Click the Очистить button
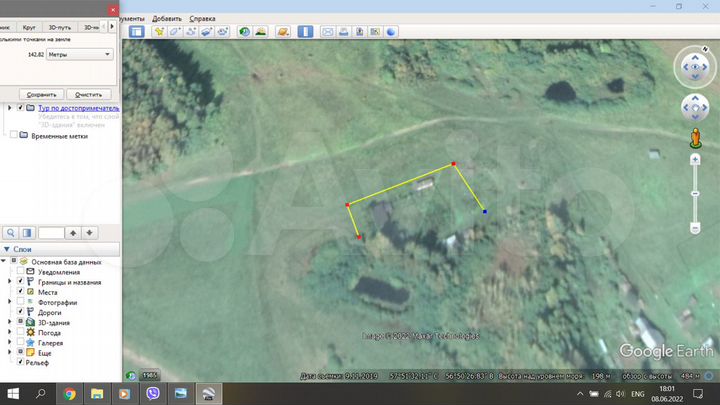720x405 pixels. 89,95
